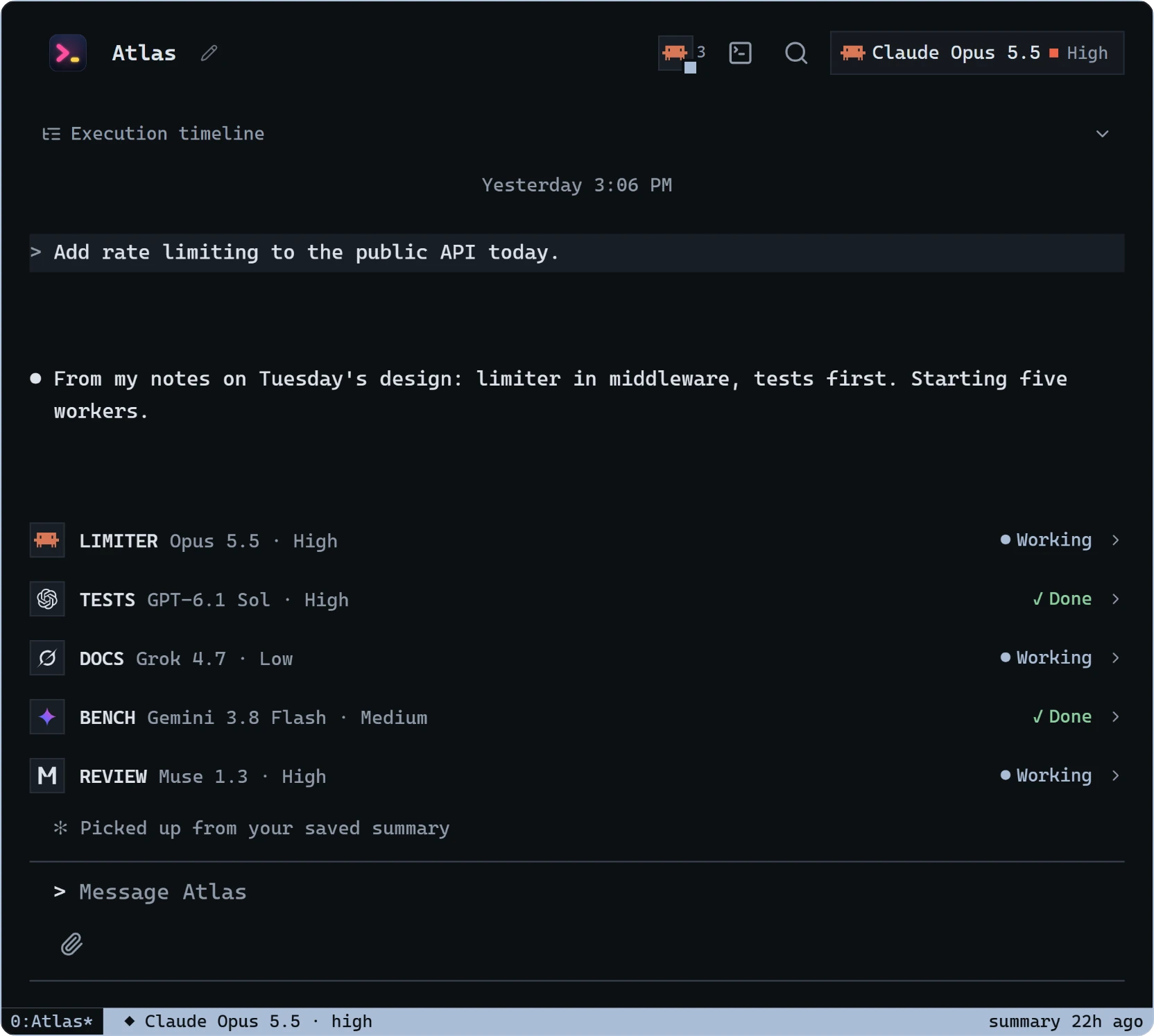Click the 'Execution timeline' header label

168,134
